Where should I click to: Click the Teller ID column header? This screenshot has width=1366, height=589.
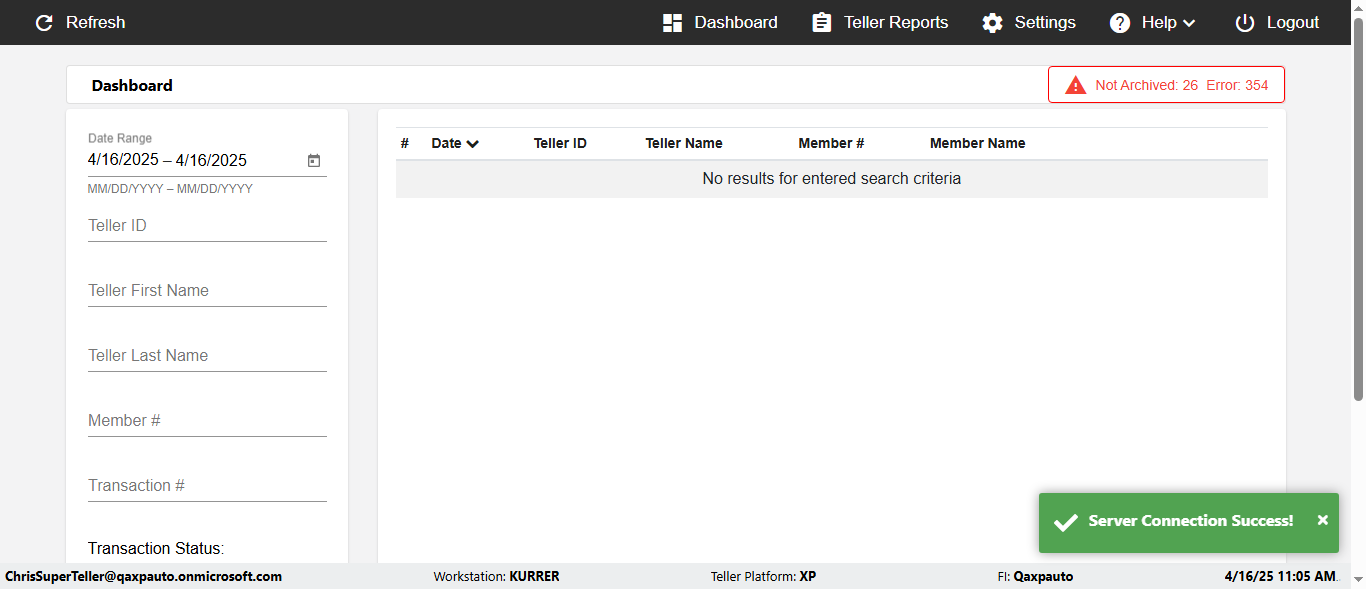tap(560, 144)
